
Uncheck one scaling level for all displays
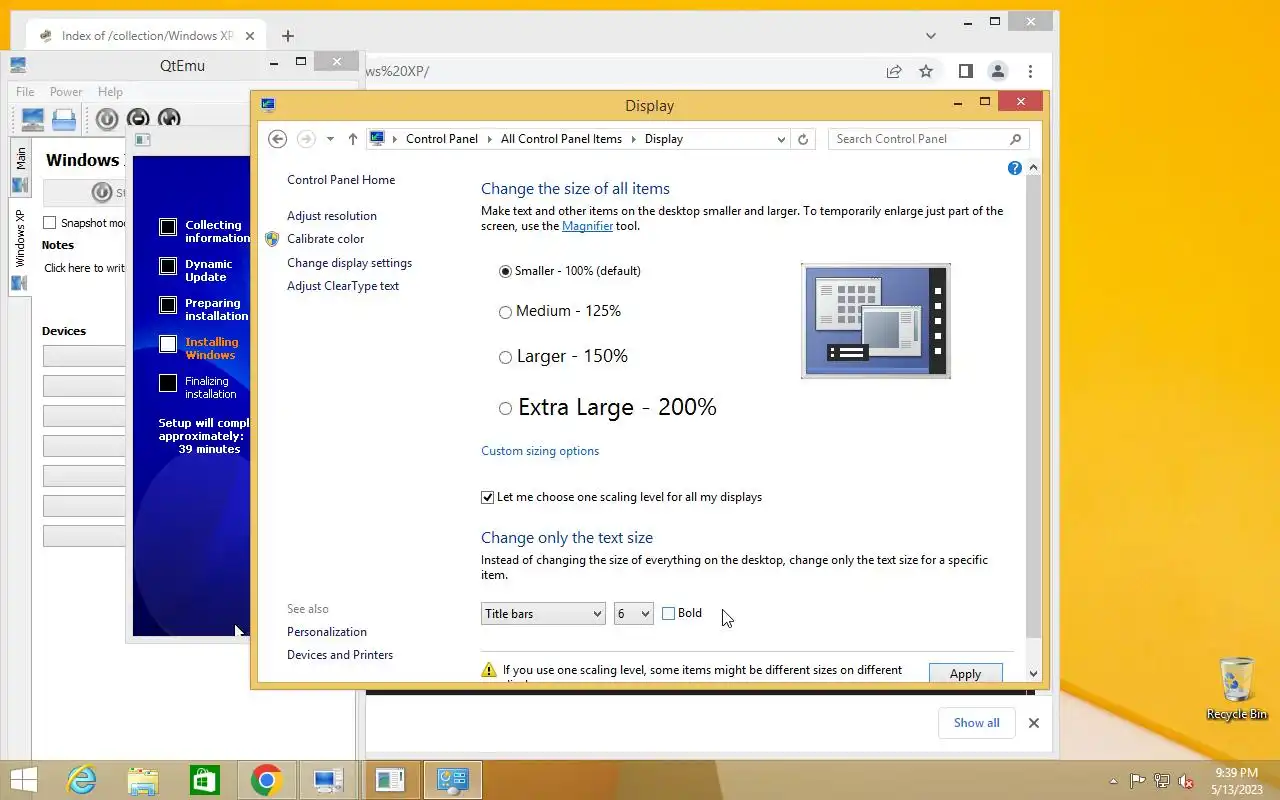[487, 497]
